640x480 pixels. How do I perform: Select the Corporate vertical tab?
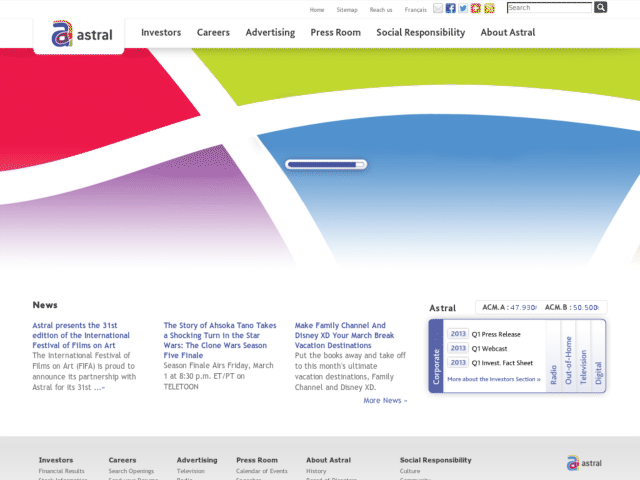tap(436, 356)
